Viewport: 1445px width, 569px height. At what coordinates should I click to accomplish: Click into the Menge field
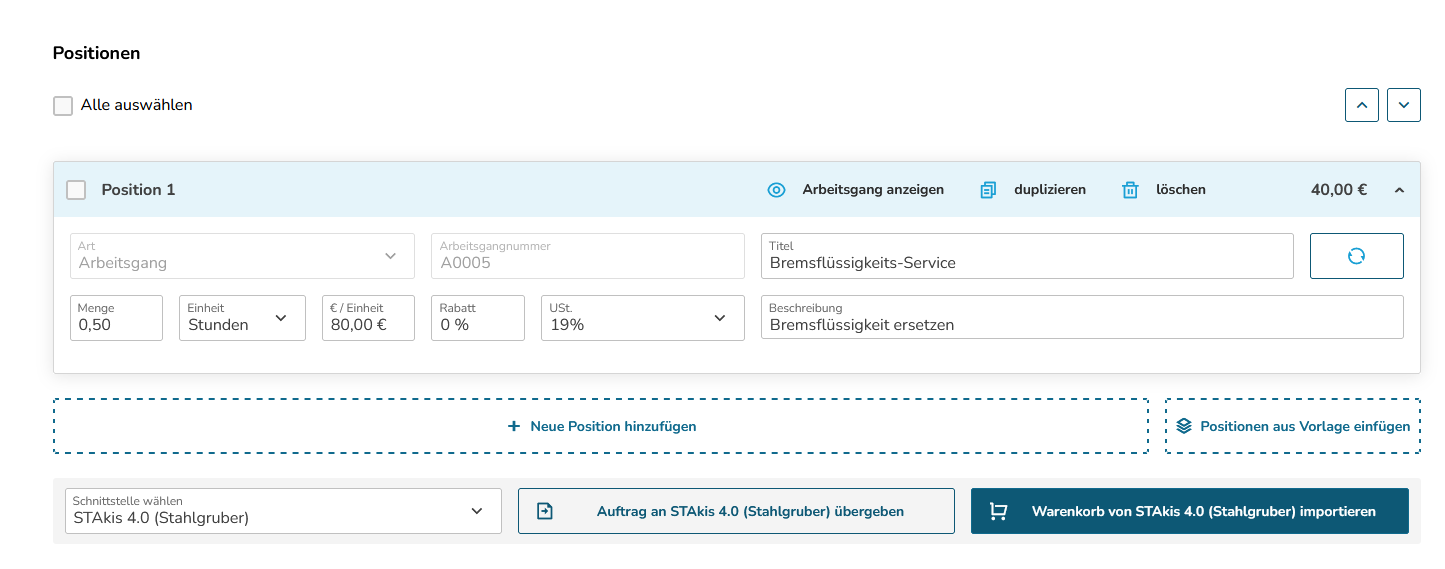[x=116, y=318]
